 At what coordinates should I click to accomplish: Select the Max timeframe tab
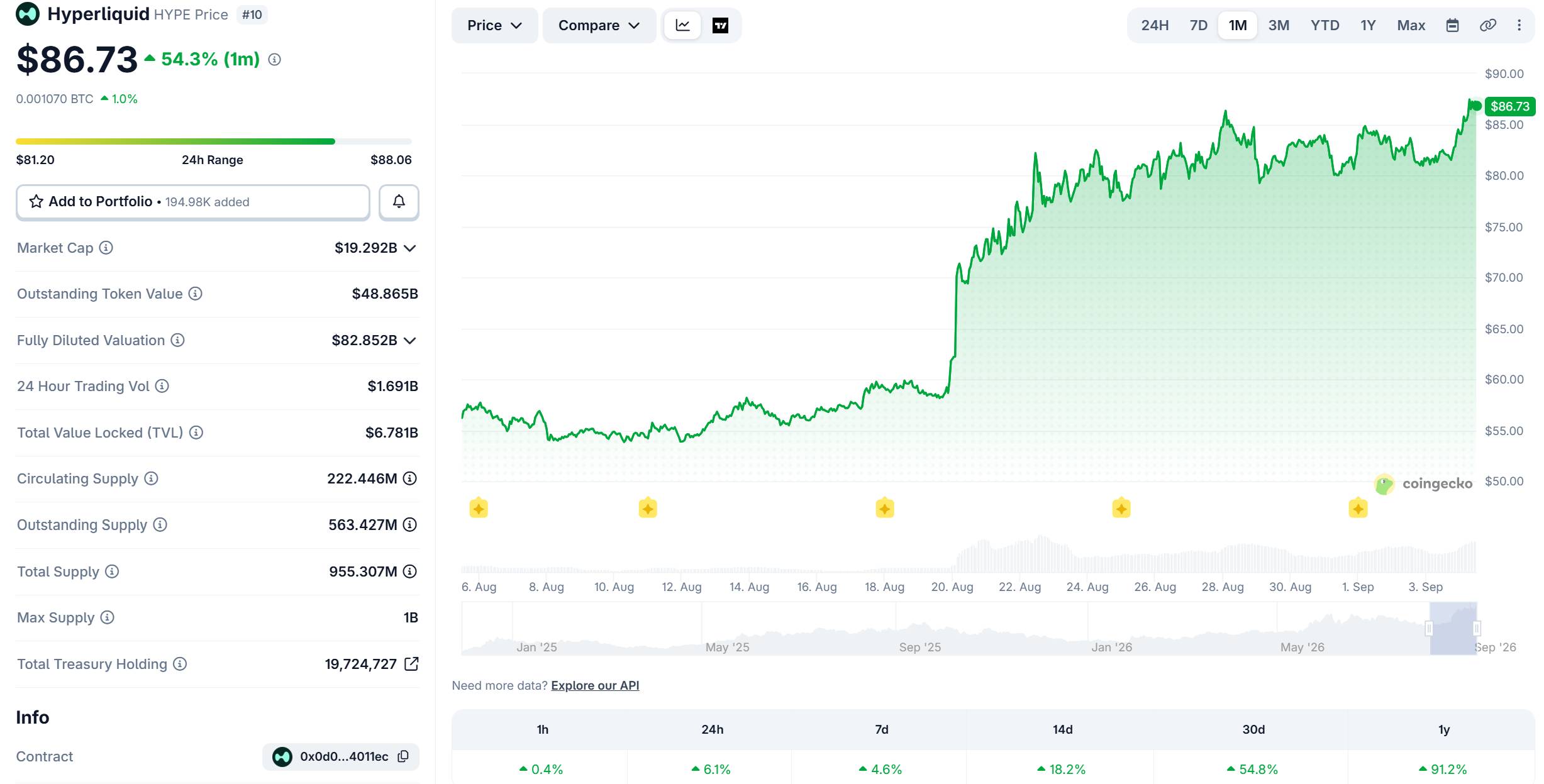click(1411, 25)
